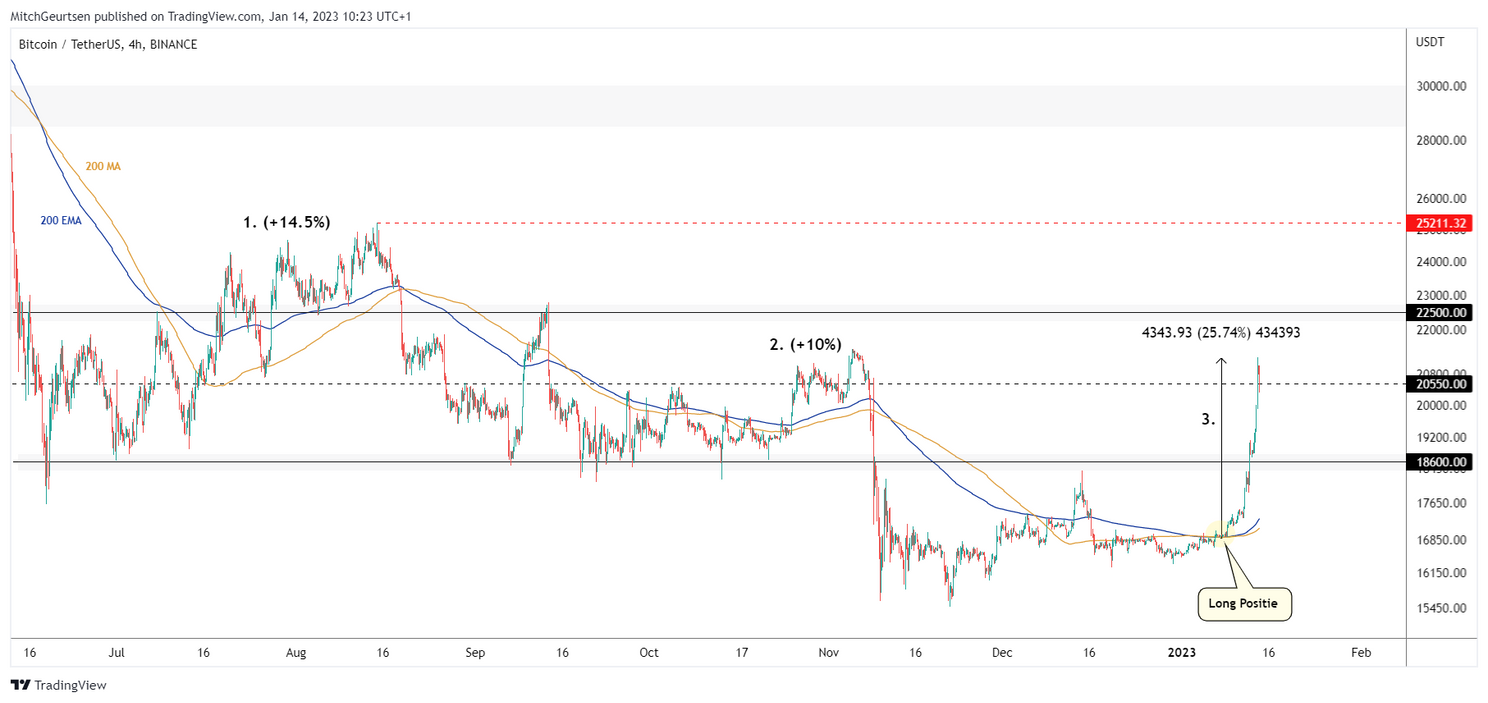Viewport: 1488px width, 703px height.
Task: Click the USDT currency axis label
Action: (x=1432, y=42)
